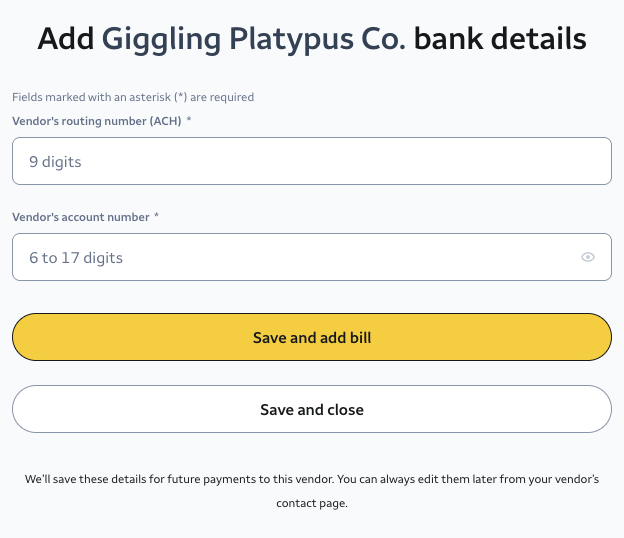Click the routing number input field
This screenshot has width=624, height=538.
(x=311, y=161)
